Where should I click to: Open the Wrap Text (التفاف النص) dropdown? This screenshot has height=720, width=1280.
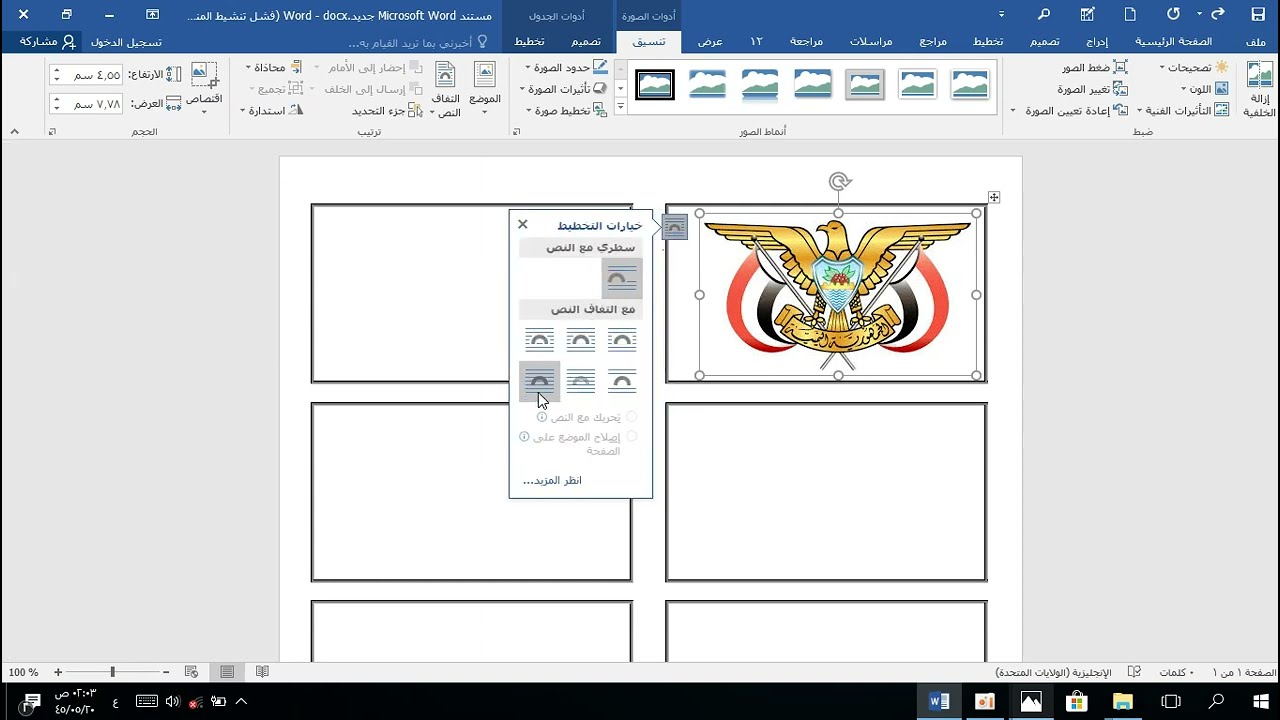(446, 89)
